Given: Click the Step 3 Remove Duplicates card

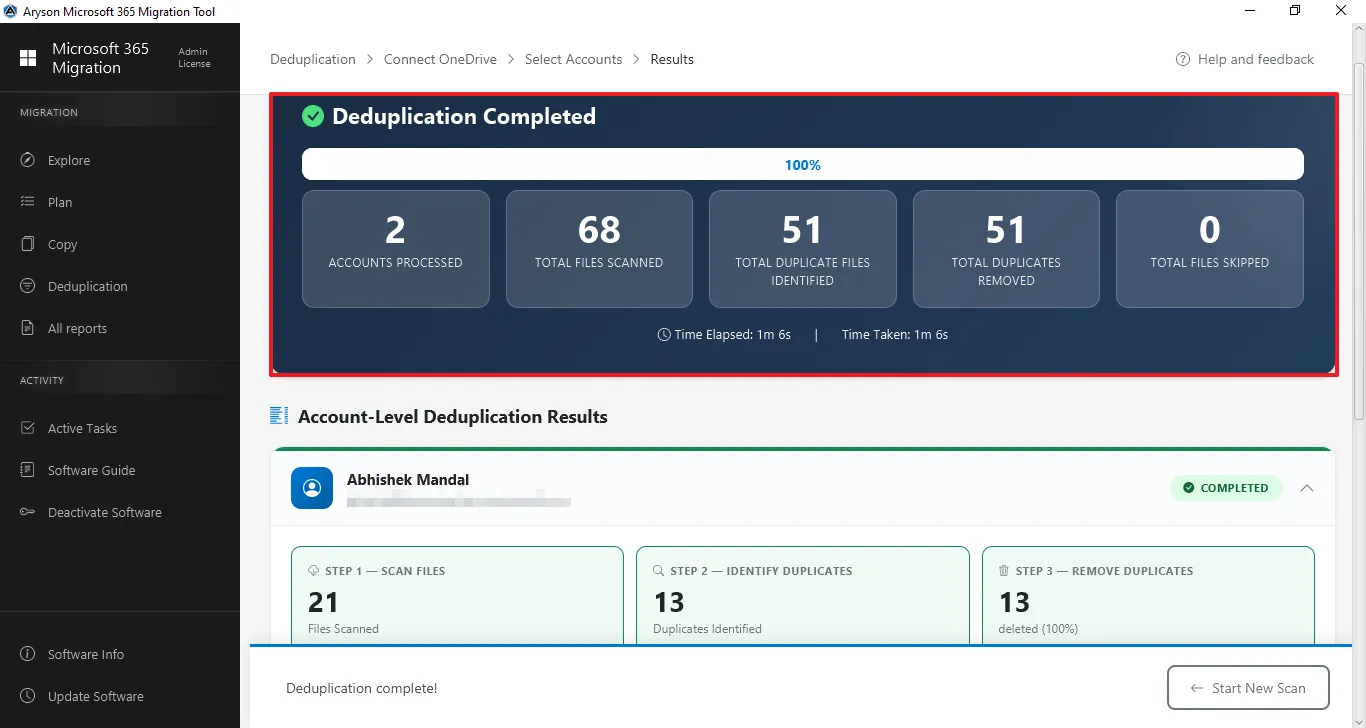Looking at the screenshot, I should (x=1148, y=596).
